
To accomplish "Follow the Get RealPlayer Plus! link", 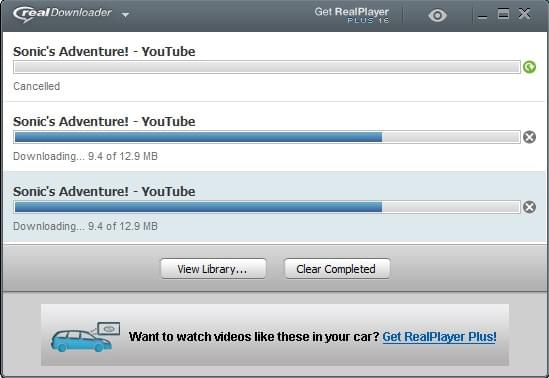I will (x=439, y=337).
